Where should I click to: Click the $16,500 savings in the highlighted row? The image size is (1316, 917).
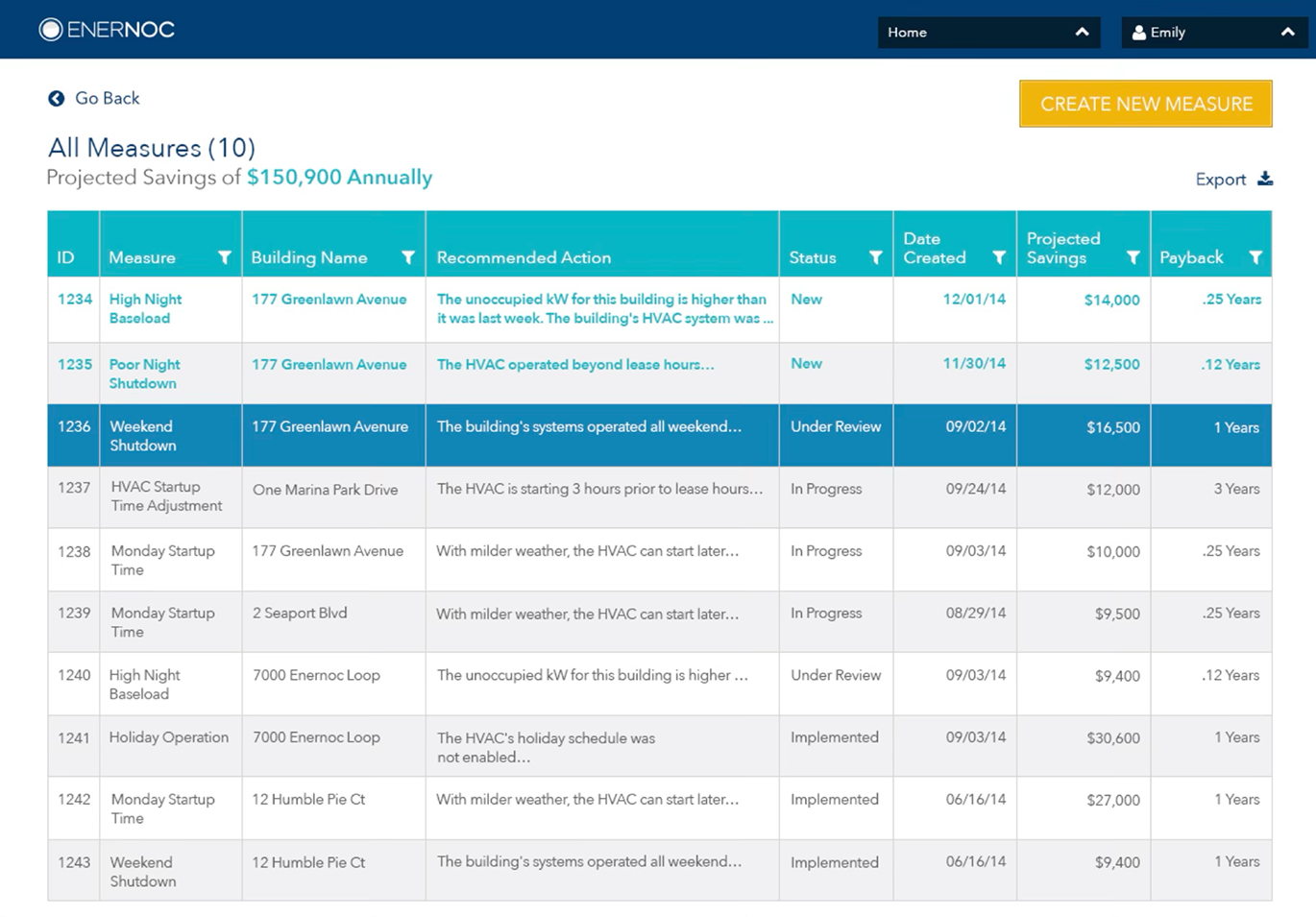pyautogui.click(x=1113, y=427)
